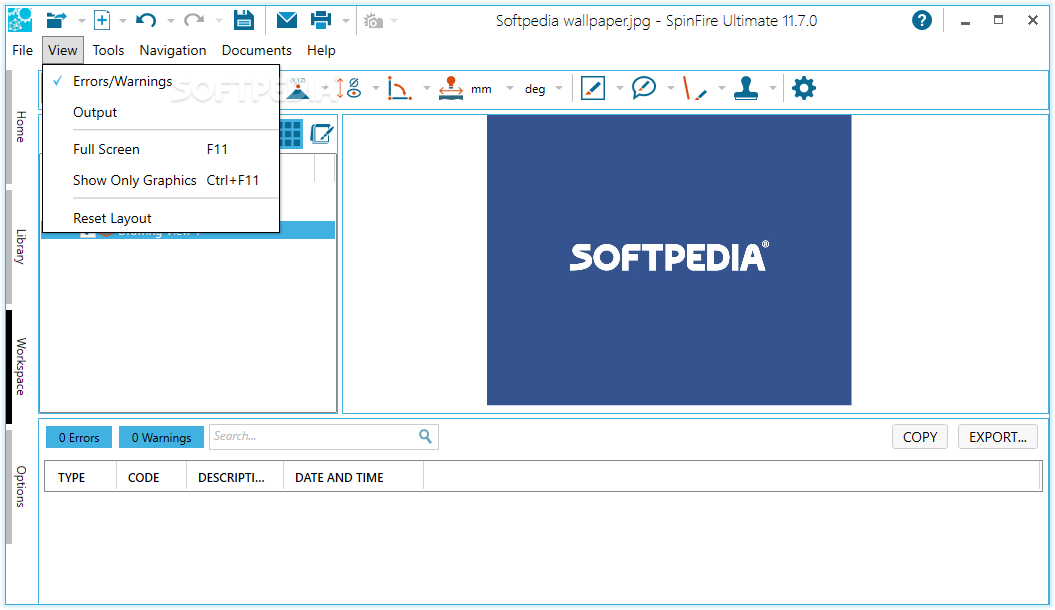Expand the print options dropdown arrow
The image size is (1055, 610).
click(x=346, y=21)
